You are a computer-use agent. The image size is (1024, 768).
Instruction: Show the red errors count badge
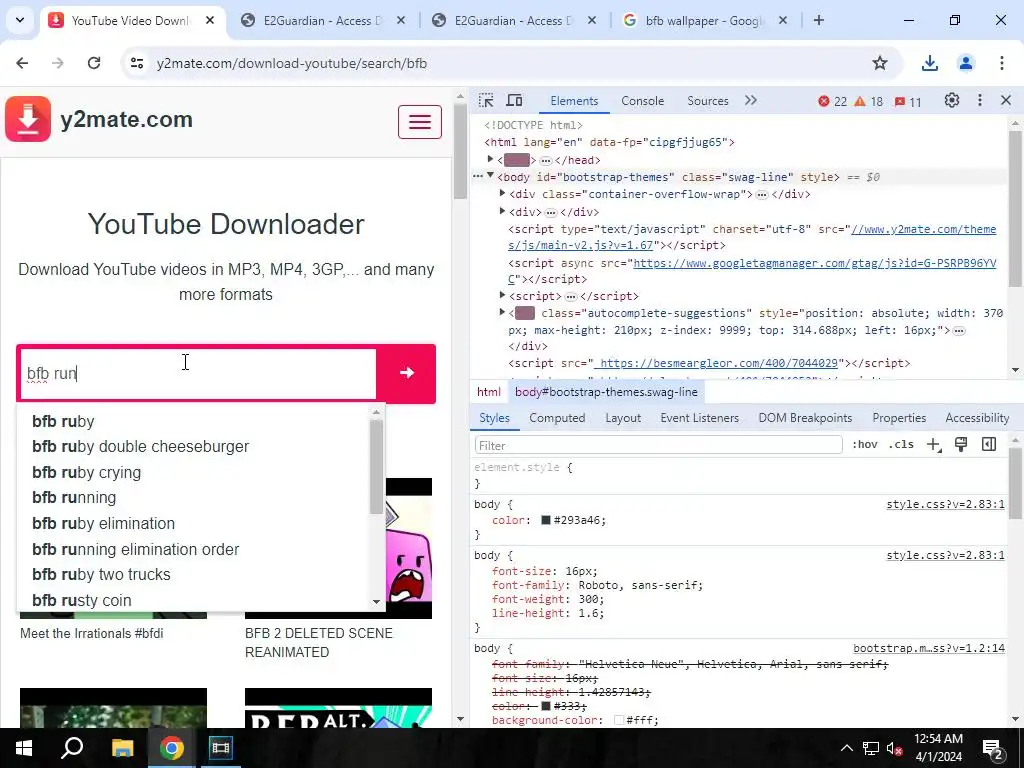coord(833,101)
